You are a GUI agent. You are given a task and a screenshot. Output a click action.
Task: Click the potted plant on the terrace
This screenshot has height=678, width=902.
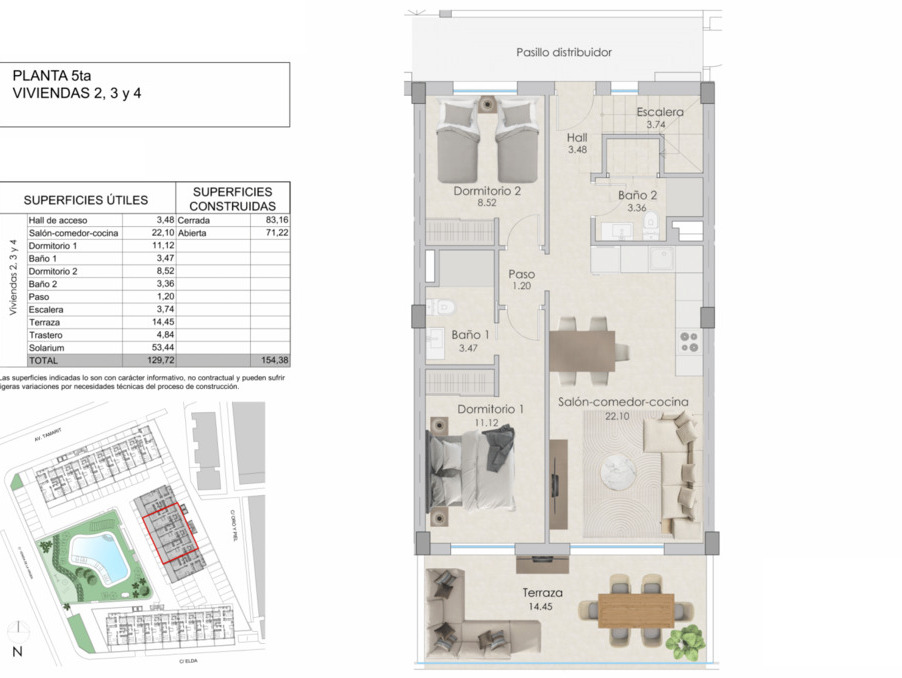686,637
